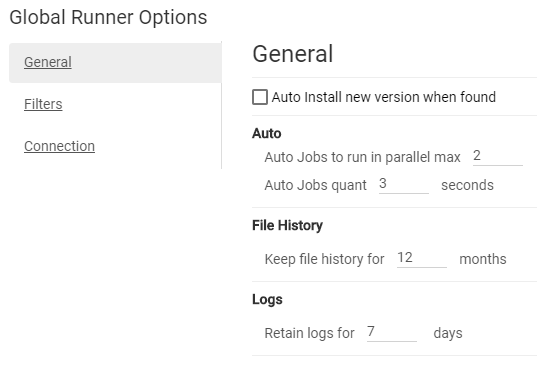Image resolution: width=537 pixels, height=373 pixels.
Task: Edit Auto Jobs parallel max field
Action: tap(498, 156)
